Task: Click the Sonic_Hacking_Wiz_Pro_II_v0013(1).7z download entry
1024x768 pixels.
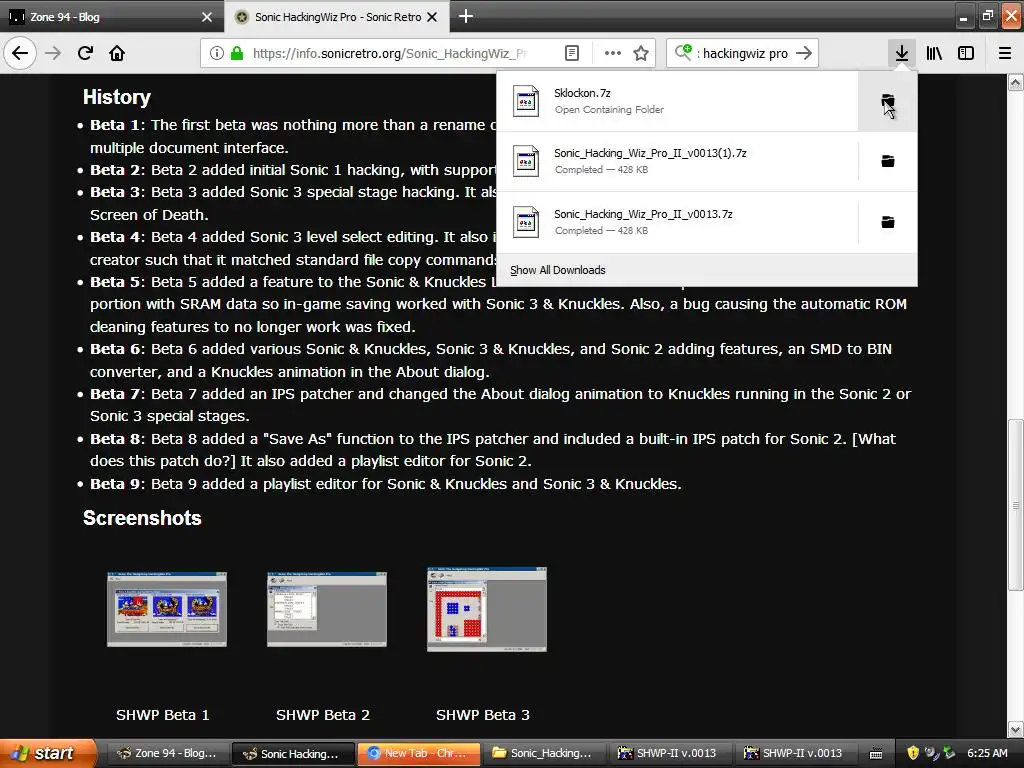Action: (677, 161)
